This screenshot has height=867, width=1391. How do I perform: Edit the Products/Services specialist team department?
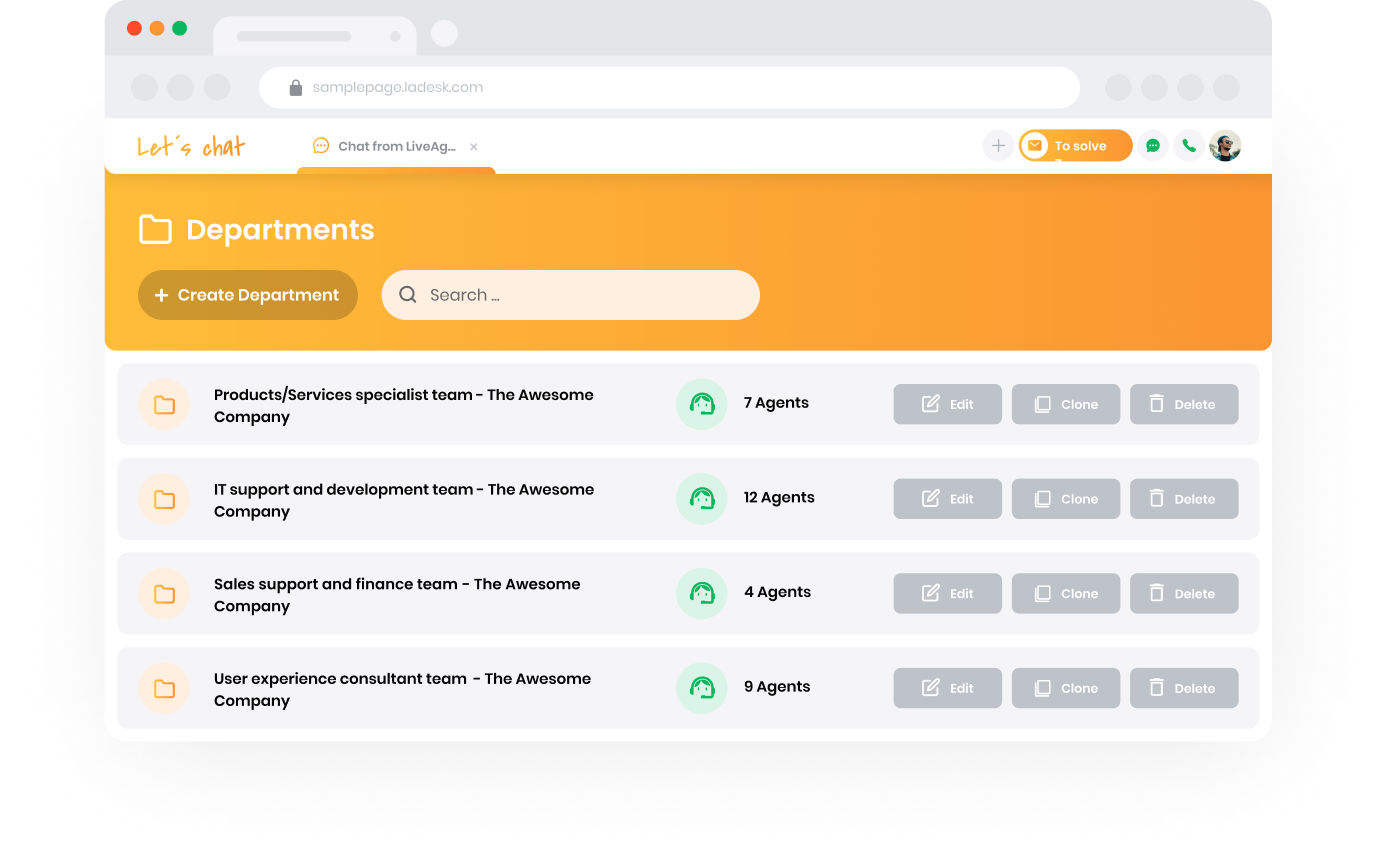[x=947, y=404]
